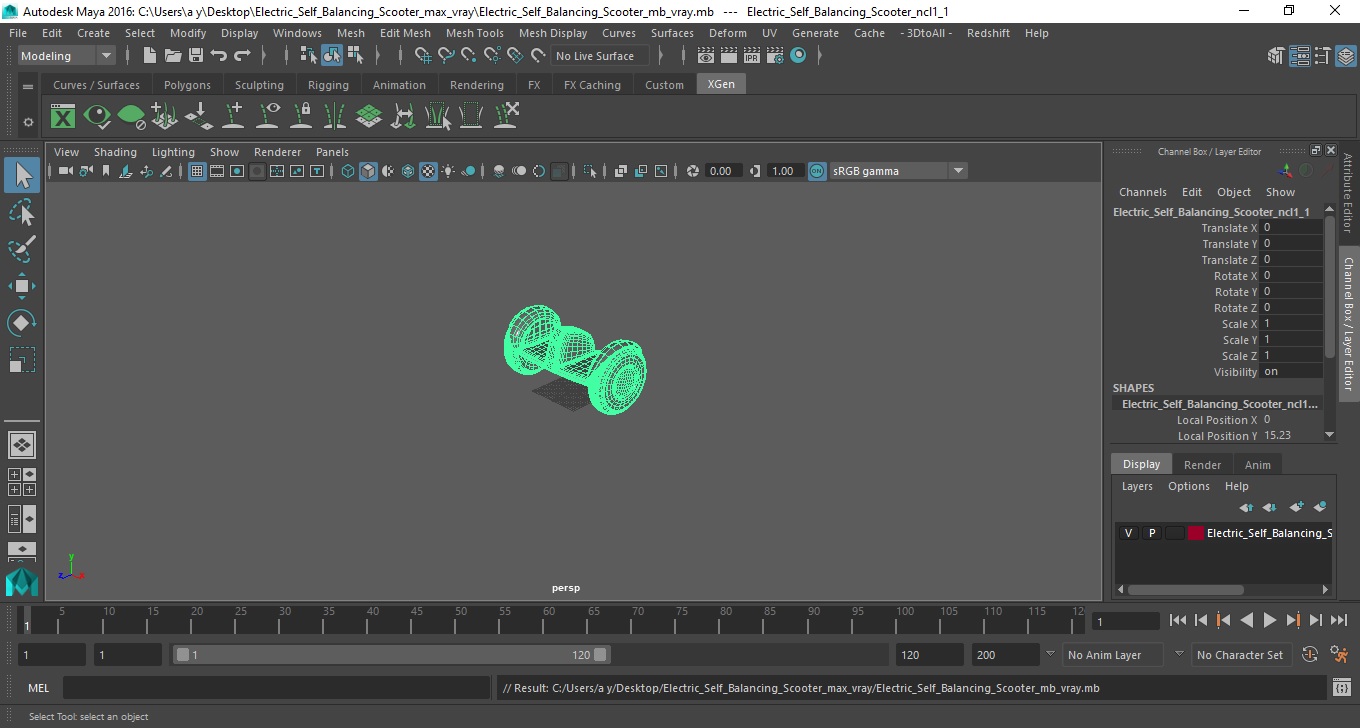This screenshot has height=728, width=1360.
Task: Switch to the Polygons shelf tab
Action: 187,85
